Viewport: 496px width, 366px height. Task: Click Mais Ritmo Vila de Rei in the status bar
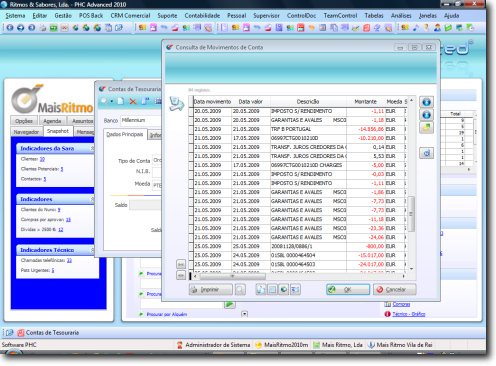(x=400, y=345)
